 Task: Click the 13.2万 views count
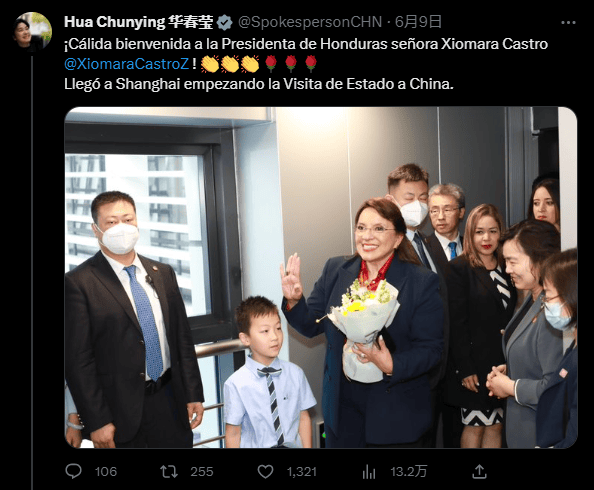click(409, 472)
